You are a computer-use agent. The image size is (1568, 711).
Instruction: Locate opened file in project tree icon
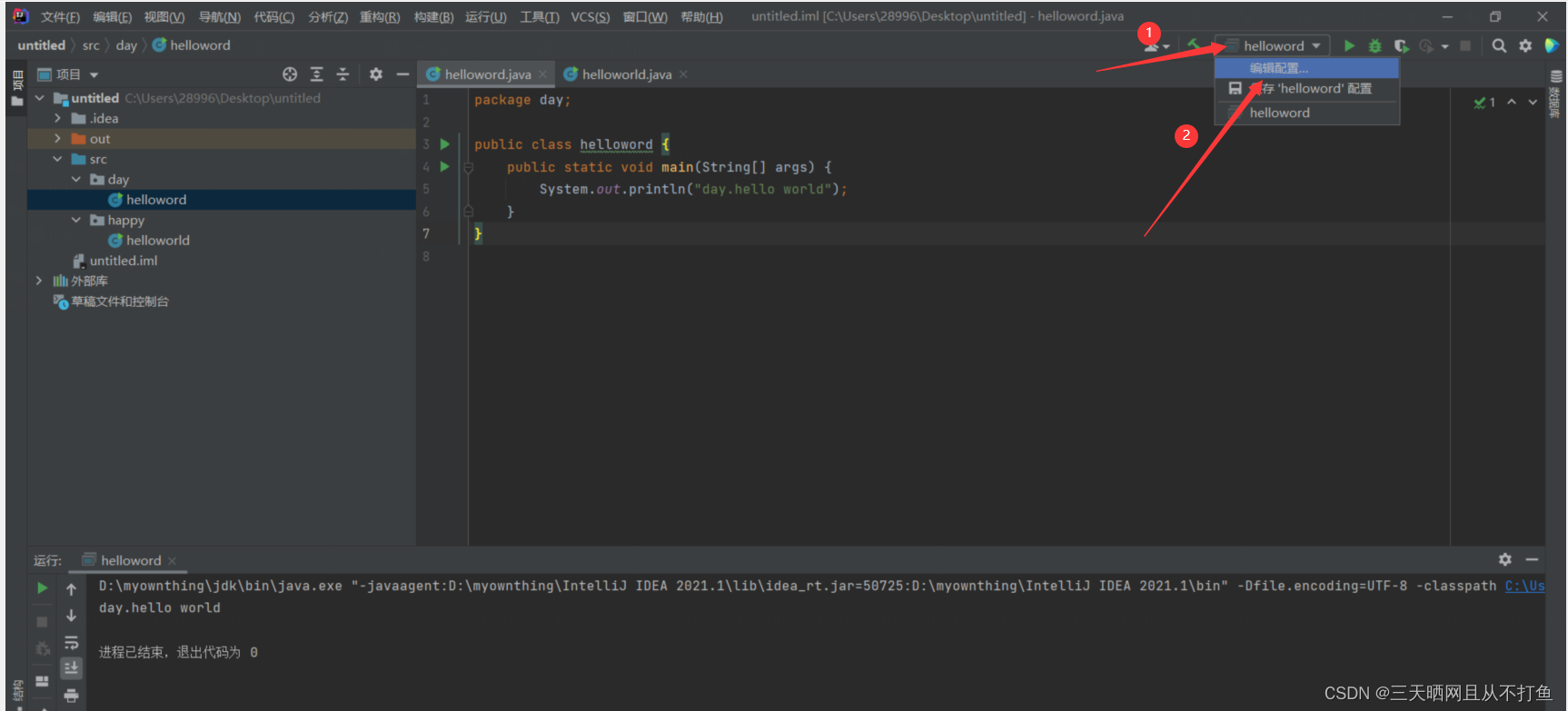click(x=290, y=74)
